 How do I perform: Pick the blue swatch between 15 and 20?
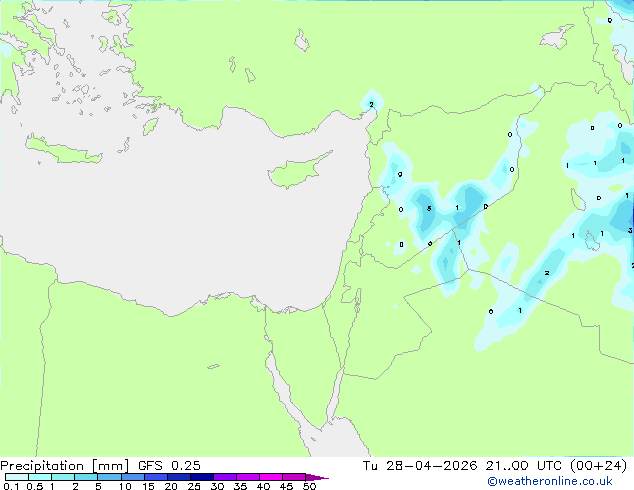[x=156, y=477]
